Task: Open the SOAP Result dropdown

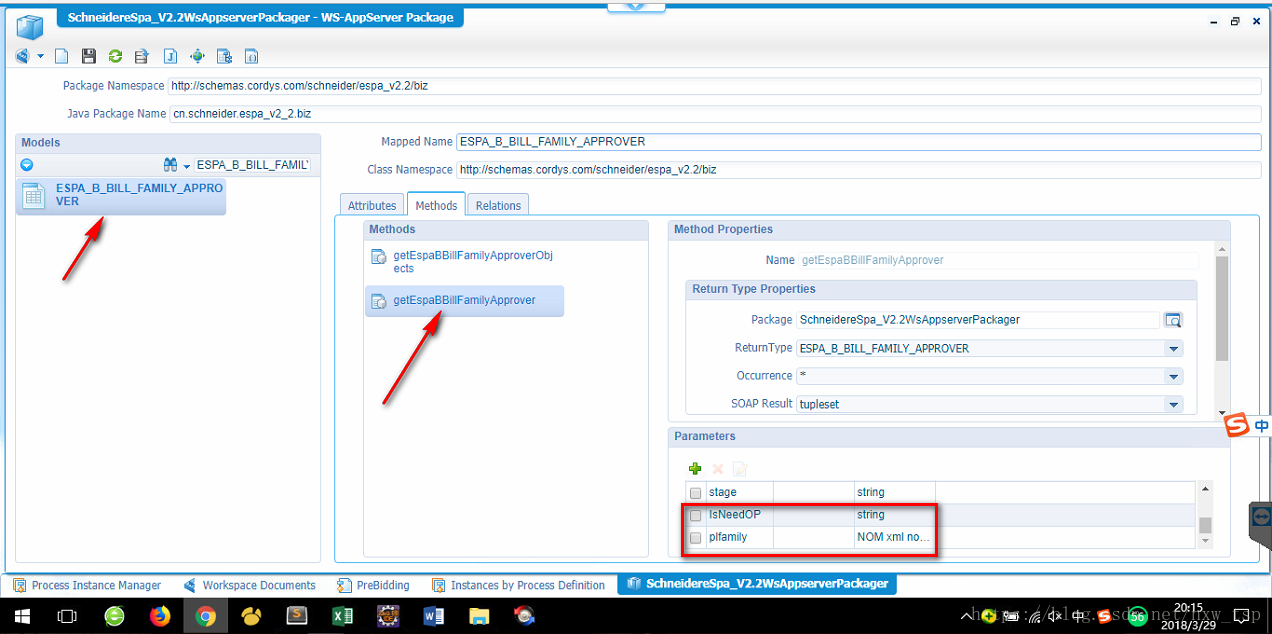Action: point(1173,405)
